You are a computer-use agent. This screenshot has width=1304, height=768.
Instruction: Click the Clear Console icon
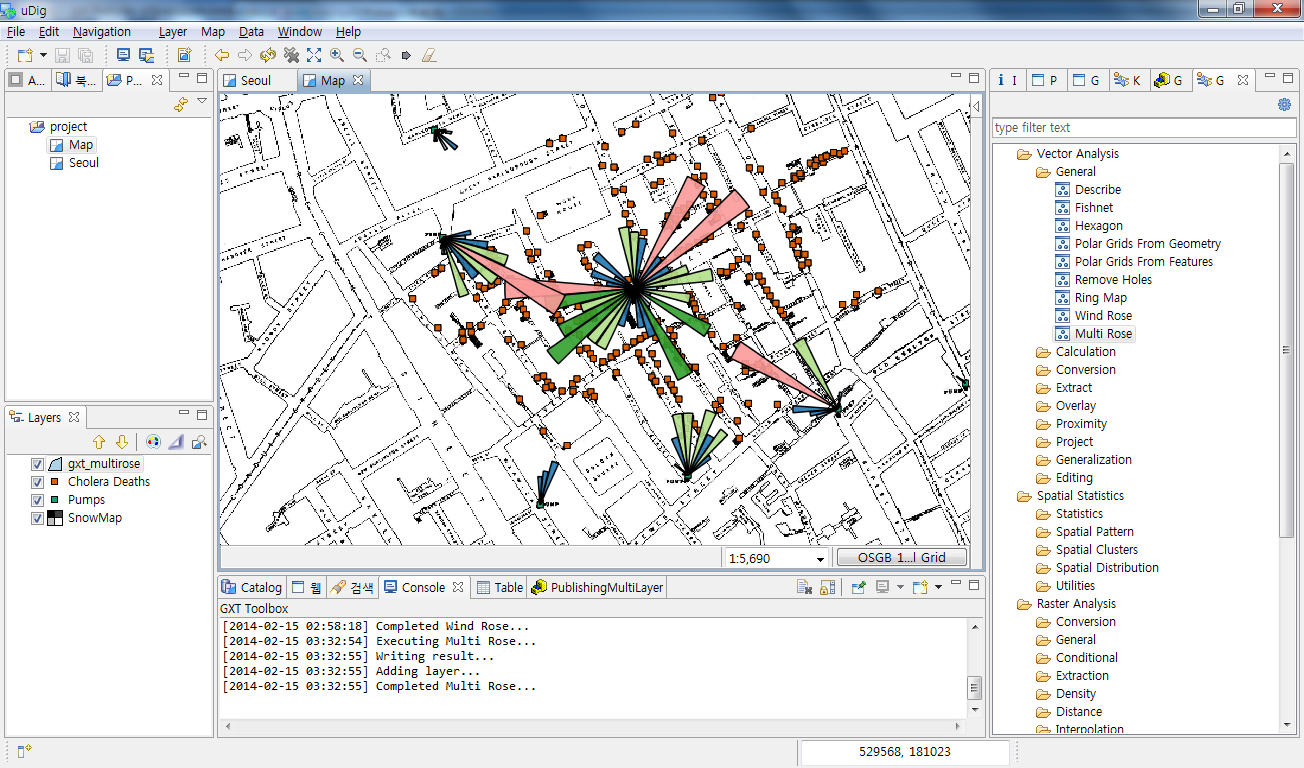[x=803, y=589]
